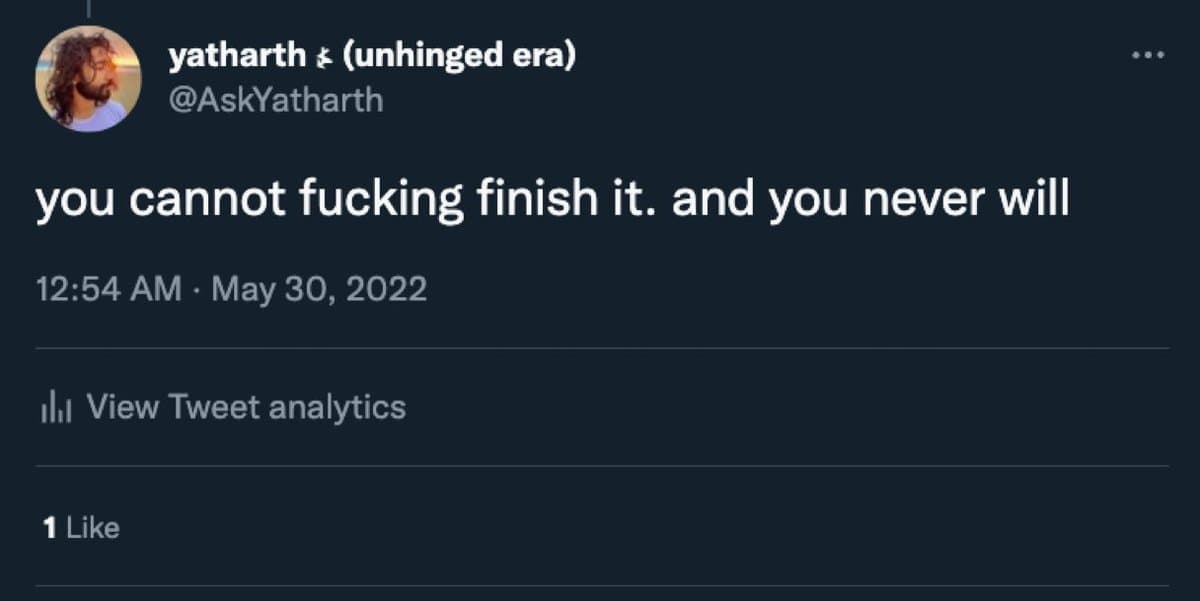The image size is (1200, 601).
Task: Click the small symbol after the name yatharth
Action: 323,58
